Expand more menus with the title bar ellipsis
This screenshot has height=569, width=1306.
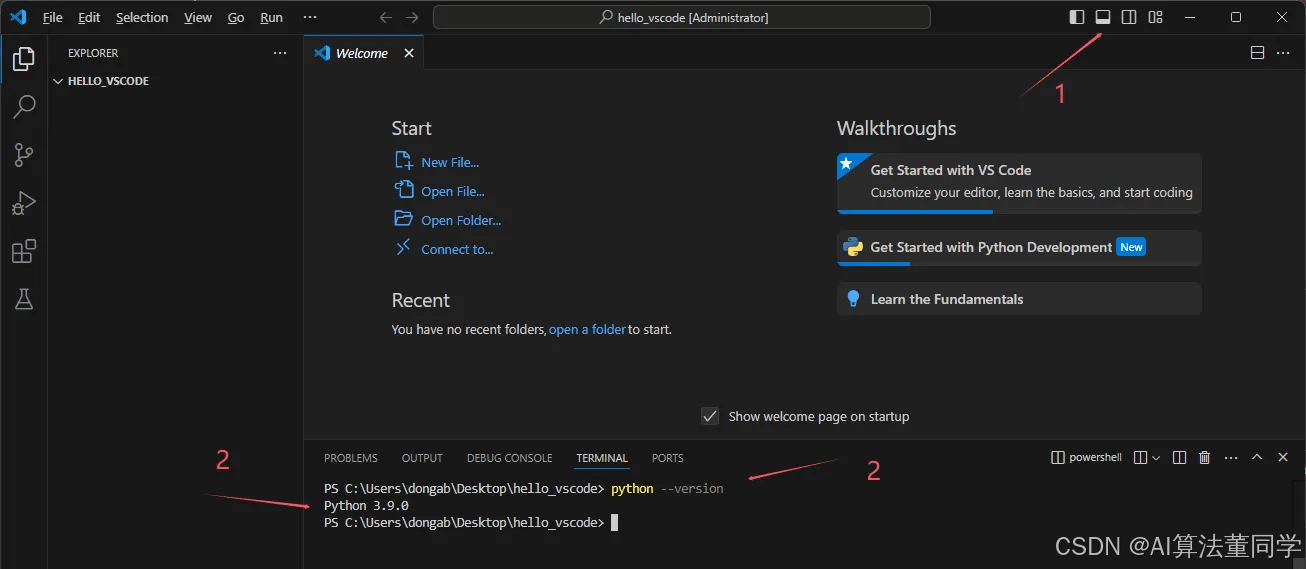309,17
